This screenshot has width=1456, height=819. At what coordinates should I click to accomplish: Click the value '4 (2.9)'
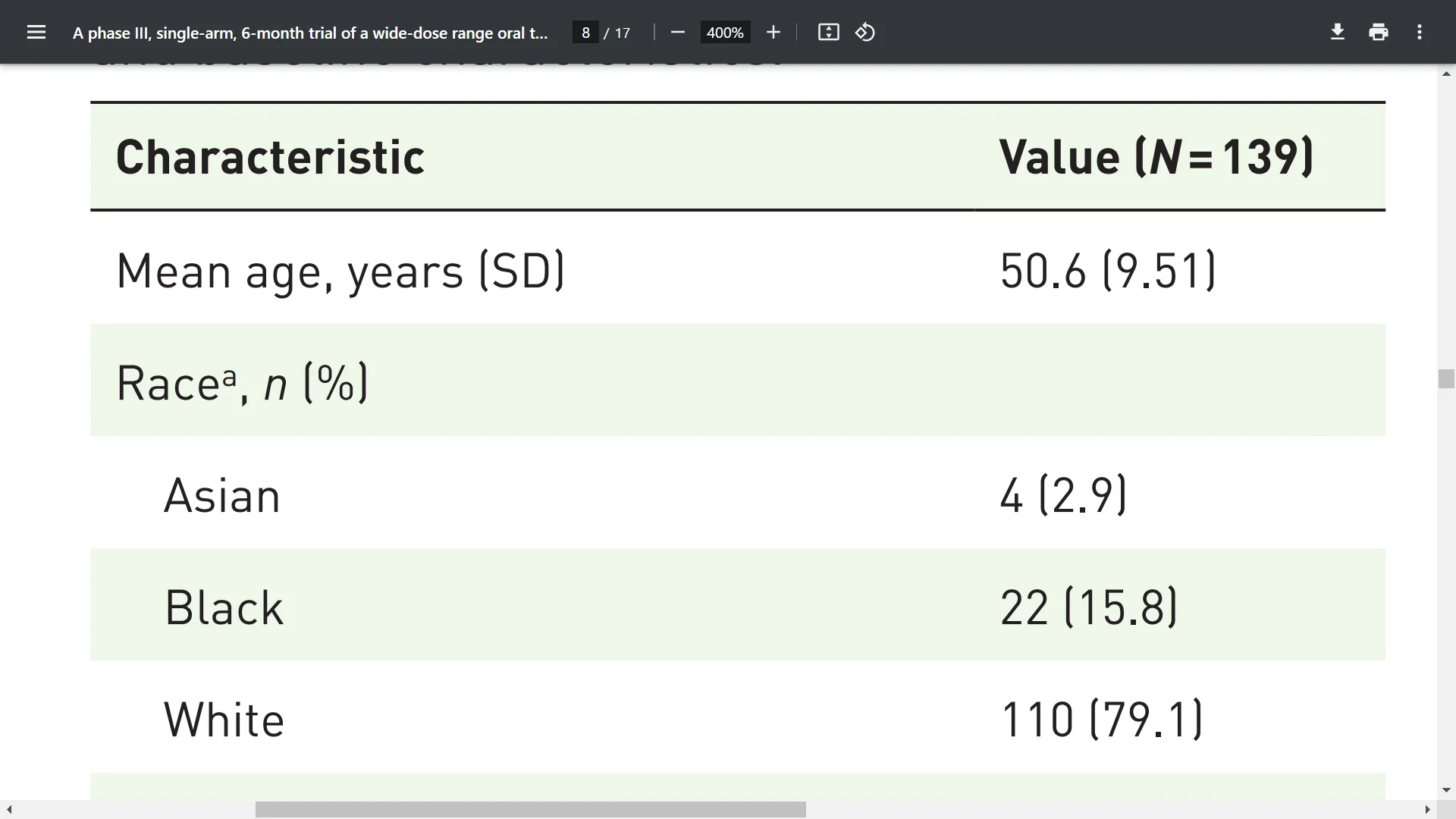tap(1063, 494)
